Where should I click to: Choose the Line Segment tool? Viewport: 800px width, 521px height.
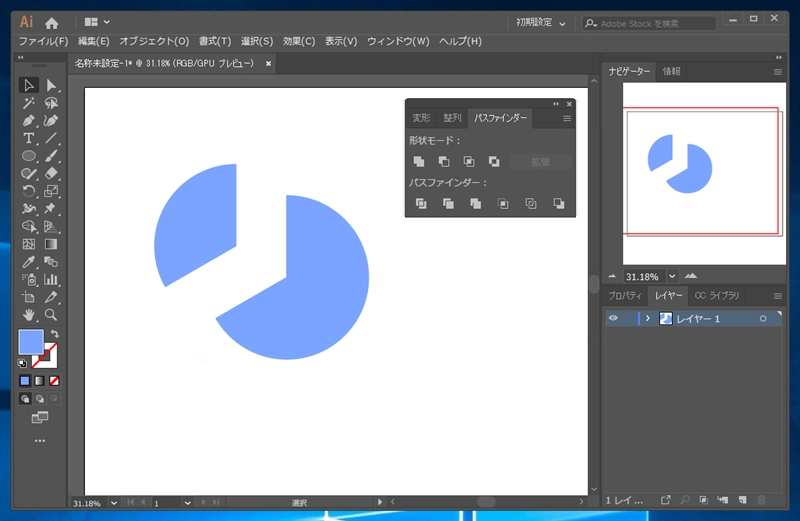point(51,138)
